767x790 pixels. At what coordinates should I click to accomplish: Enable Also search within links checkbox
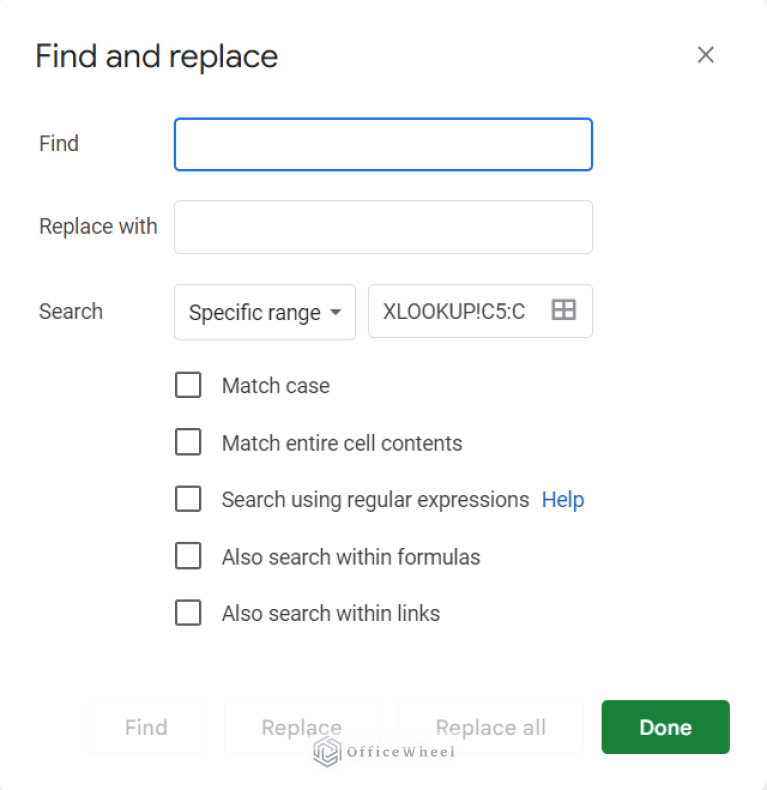(x=188, y=613)
